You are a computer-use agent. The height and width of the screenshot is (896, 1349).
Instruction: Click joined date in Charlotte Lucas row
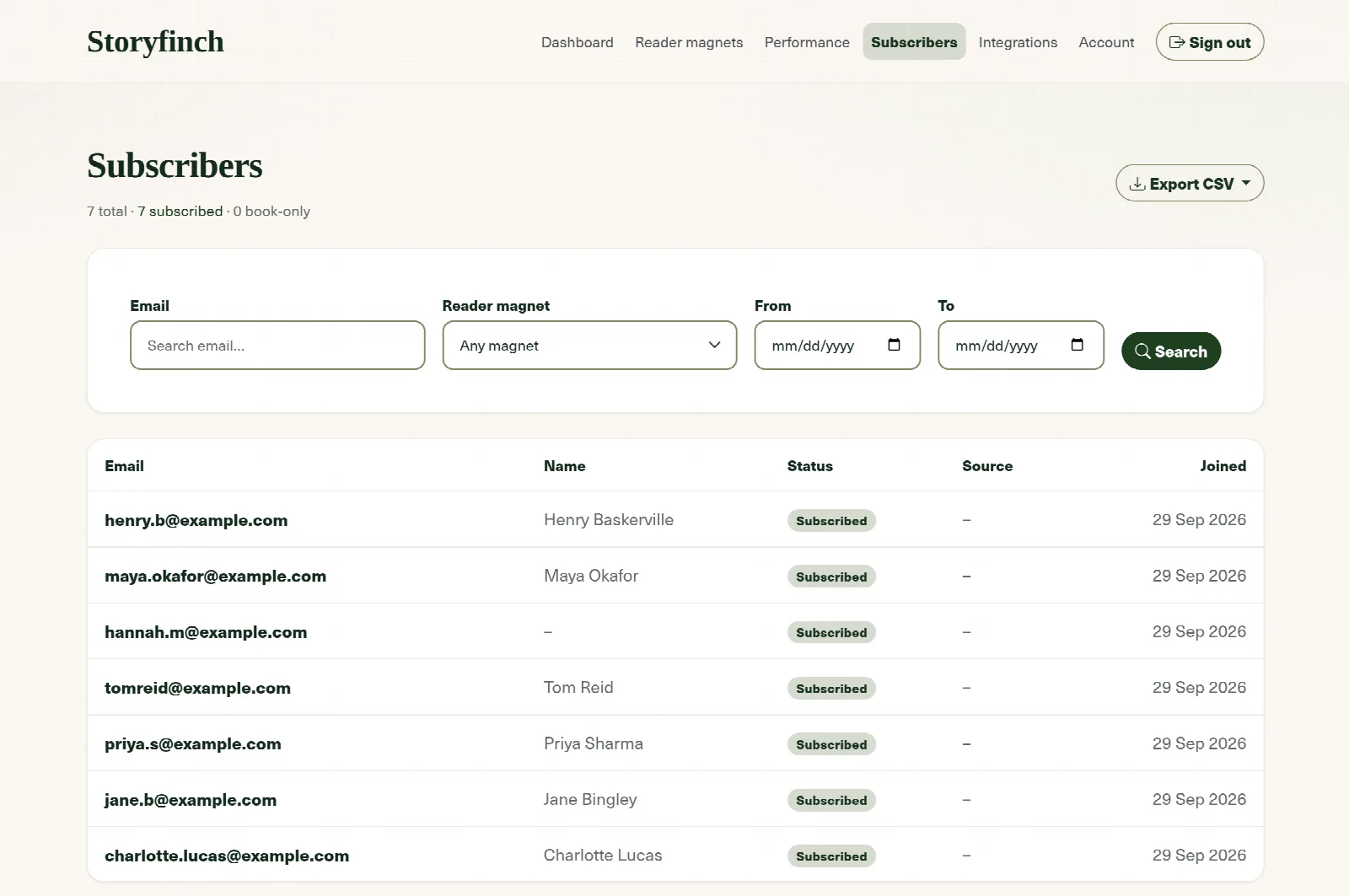tap(1199, 855)
